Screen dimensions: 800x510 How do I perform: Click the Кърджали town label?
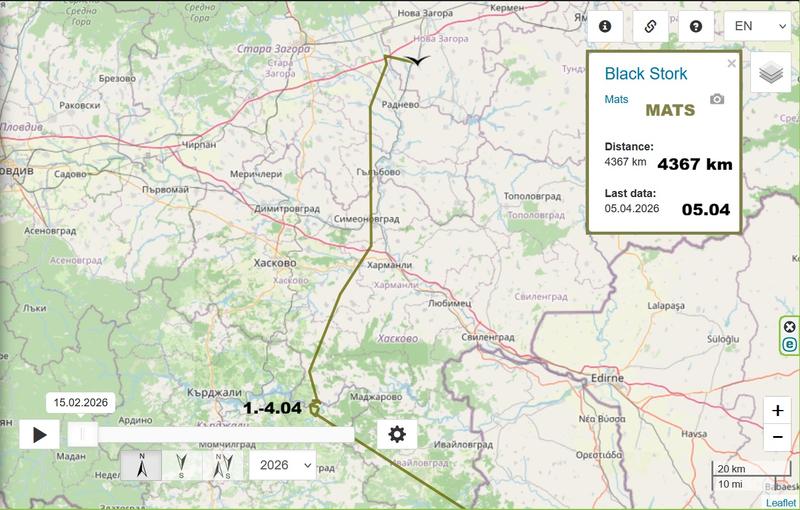[x=214, y=393]
